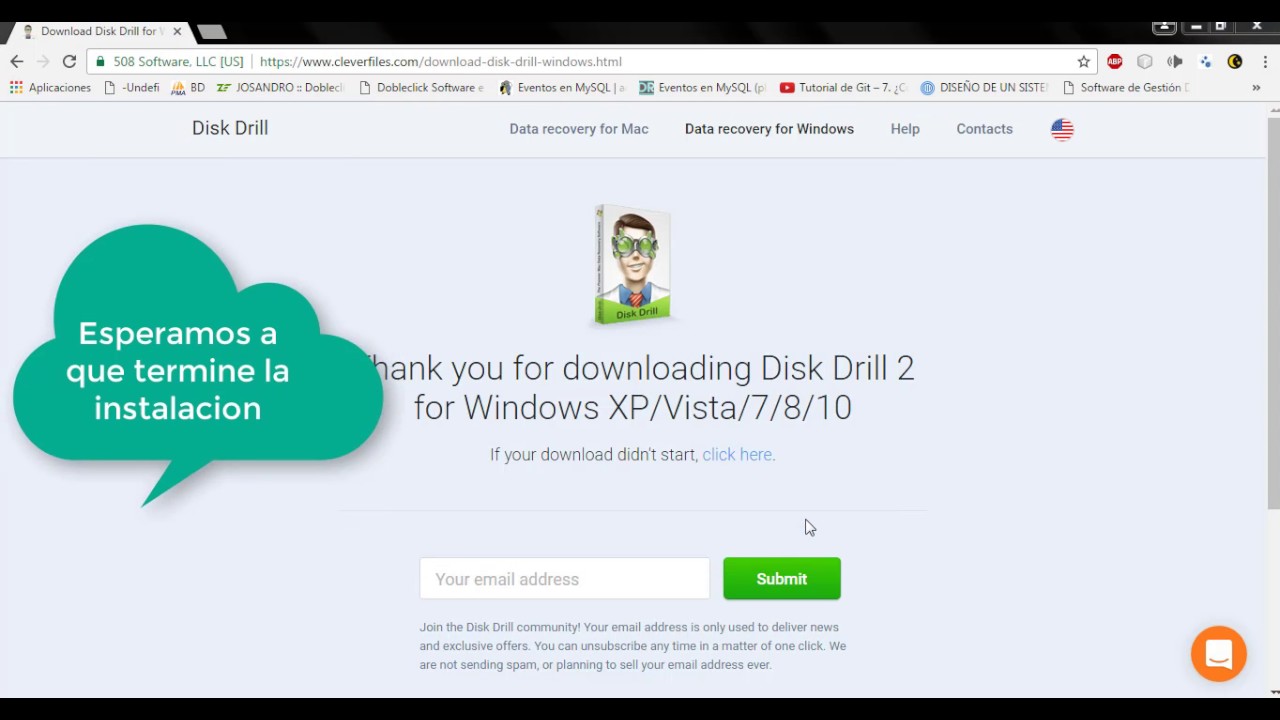The height and width of the screenshot is (720, 1280).
Task: Click the address bar URL
Action: pos(441,61)
